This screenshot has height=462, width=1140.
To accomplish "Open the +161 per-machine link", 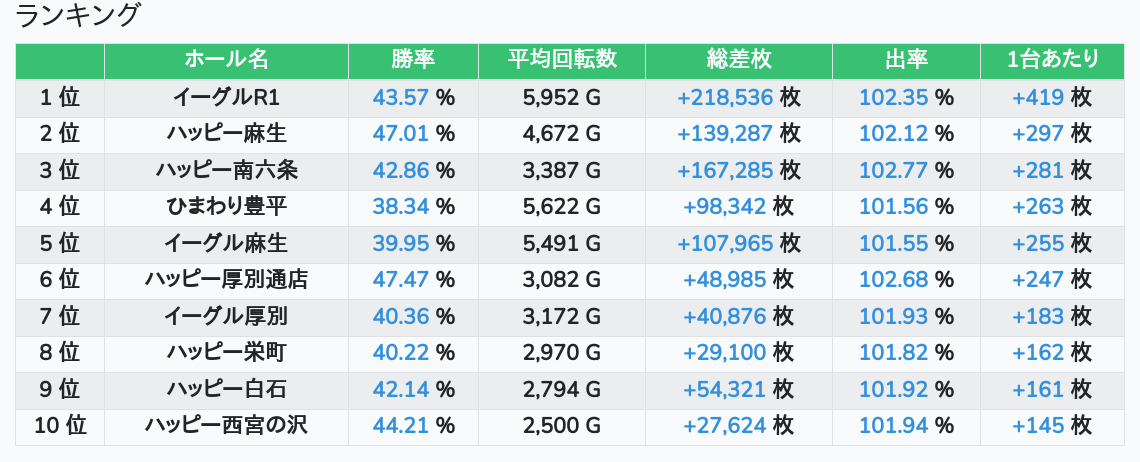I will (1038, 389).
